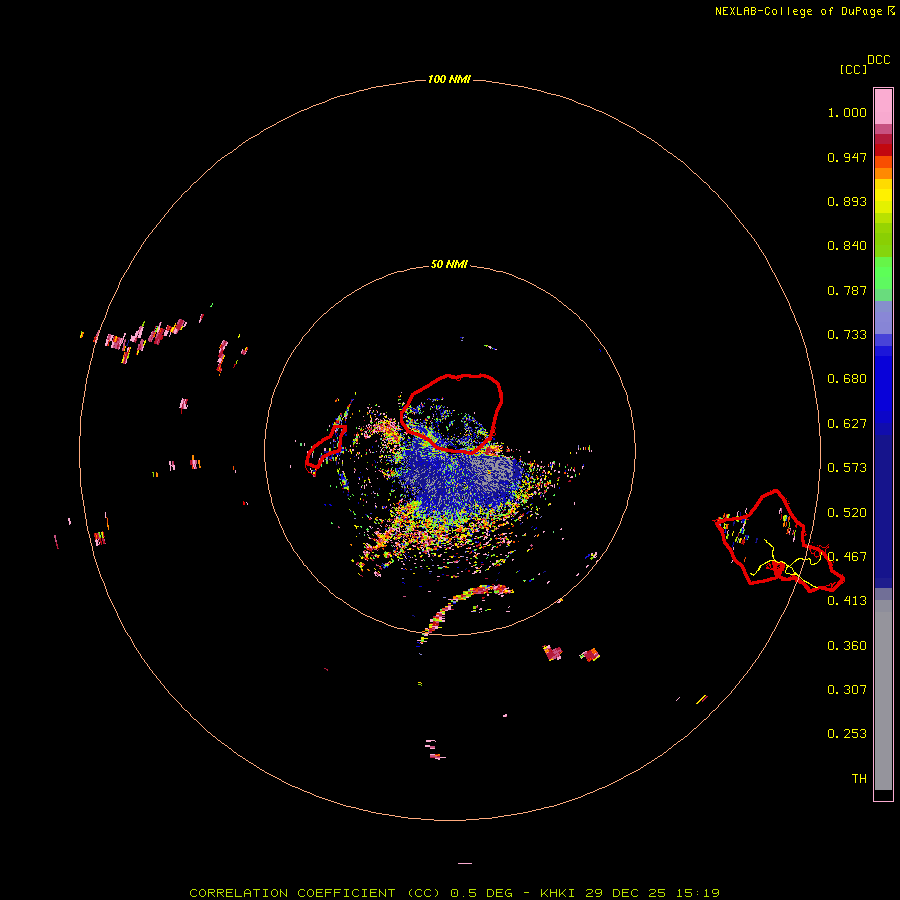
Task: Click the Correlation Coefficient KHKI caption at bottom
Action: [x=454, y=893]
